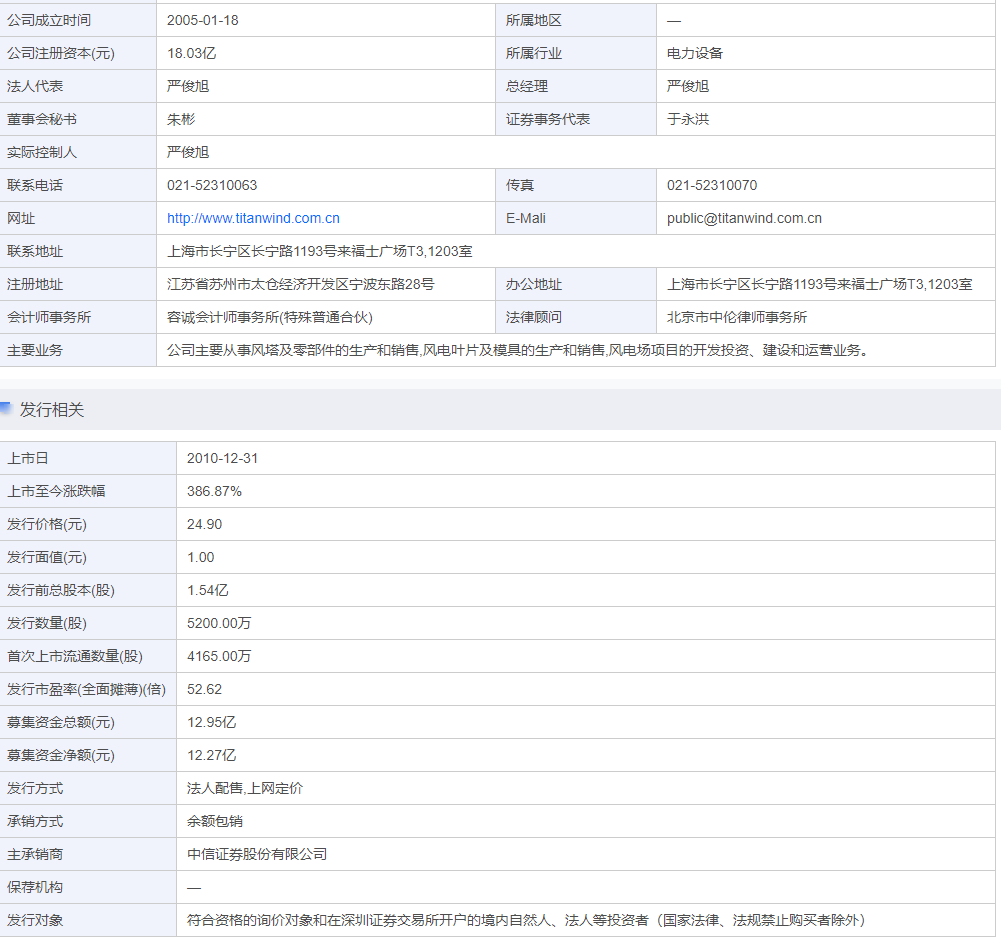Click the issue P/E ratio 52.62

click(x=204, y=689)
